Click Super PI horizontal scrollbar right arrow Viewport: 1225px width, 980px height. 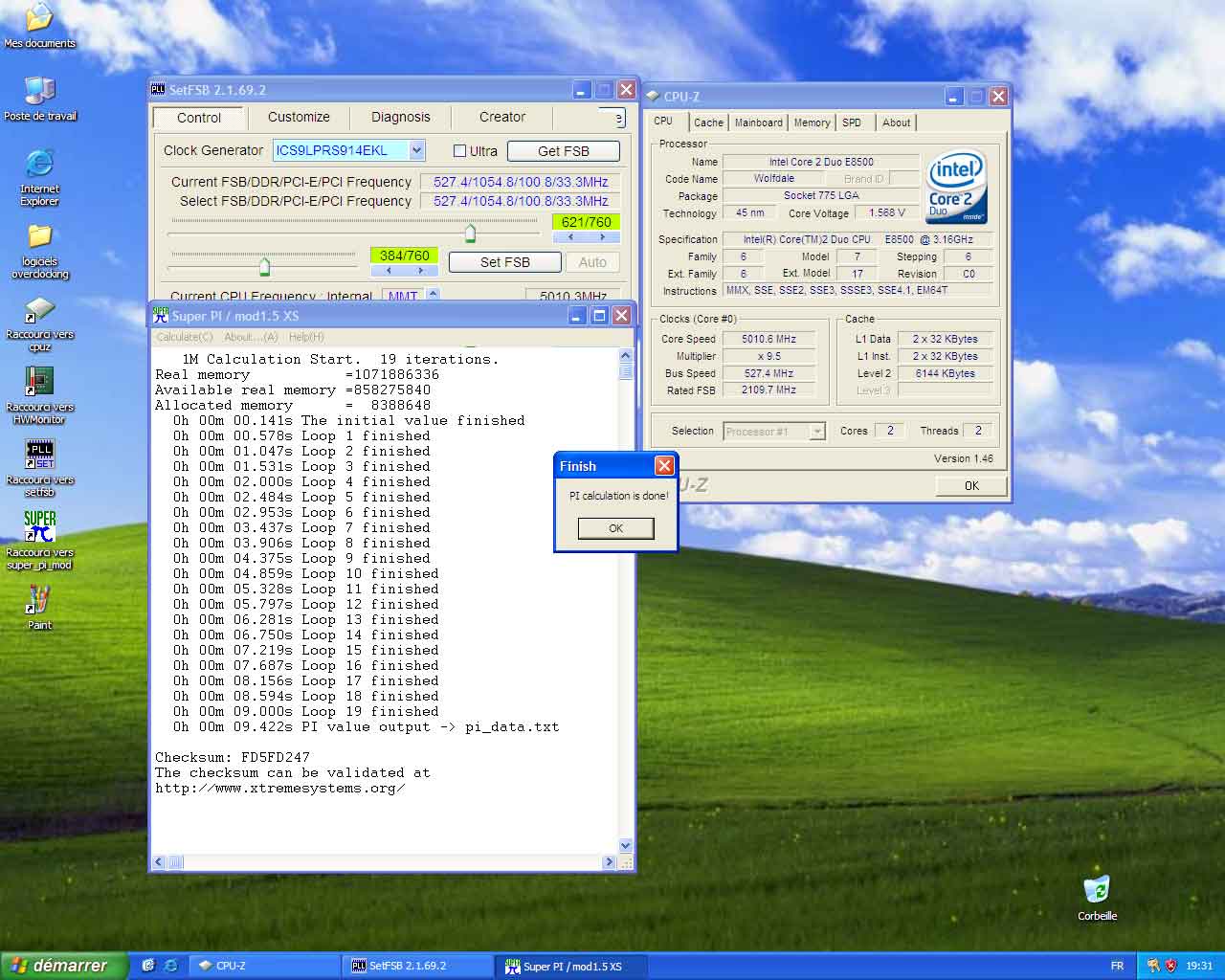610,862
